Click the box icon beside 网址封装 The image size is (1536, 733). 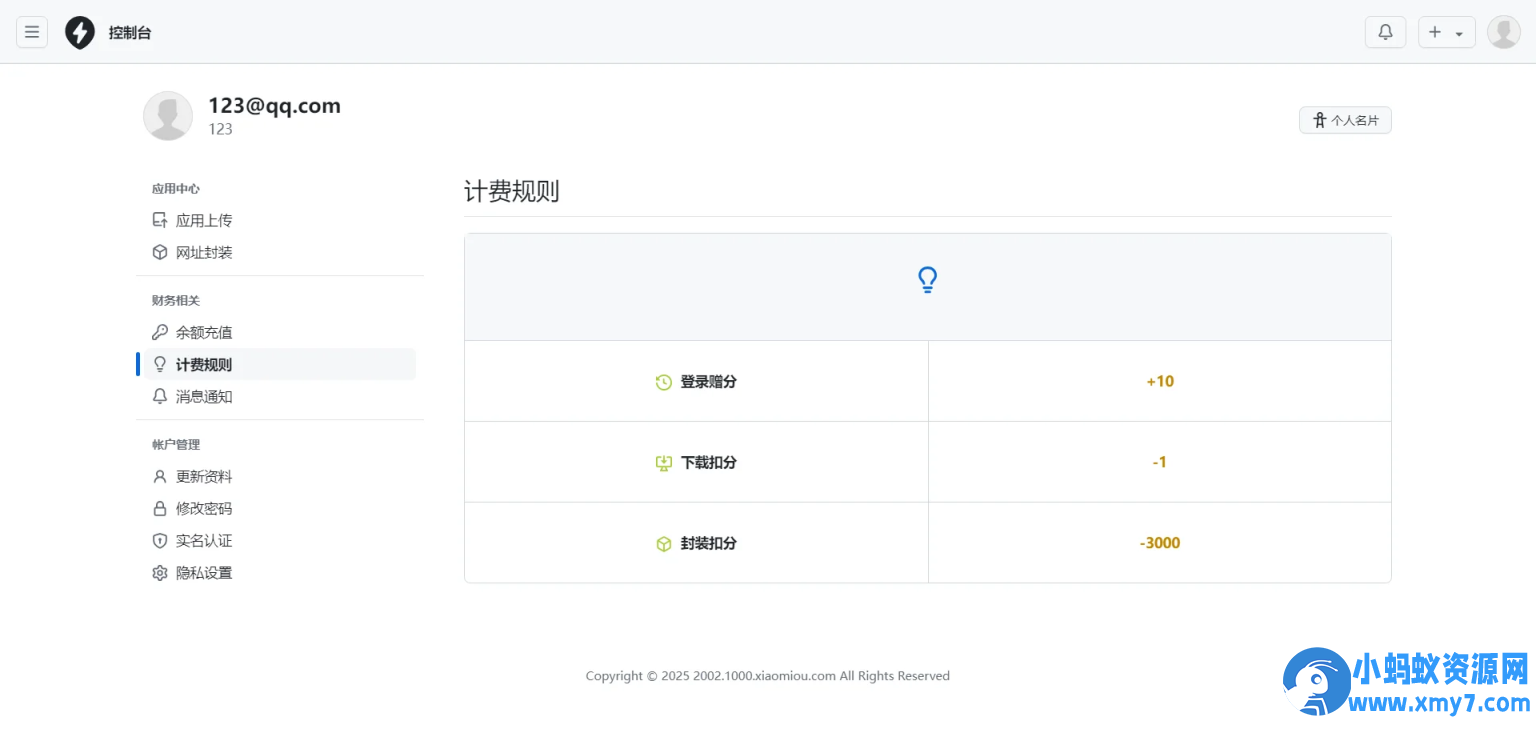[x=160, y=252]
